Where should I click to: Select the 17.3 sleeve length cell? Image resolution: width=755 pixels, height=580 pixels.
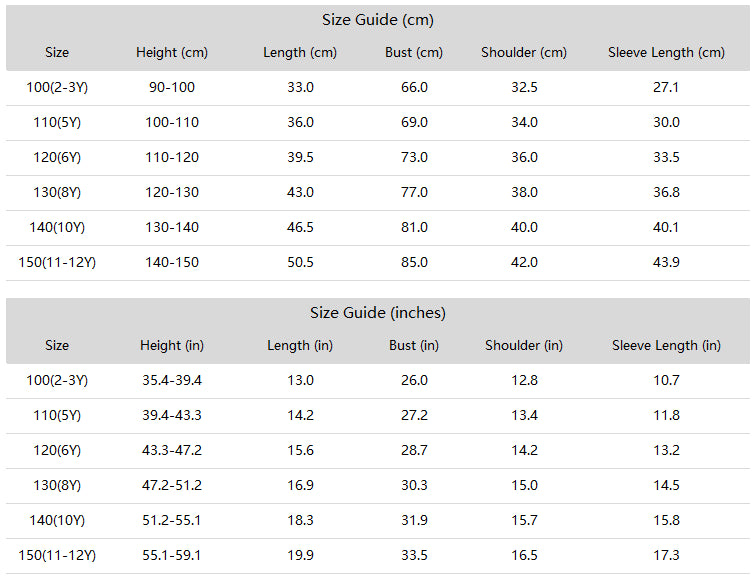666,555
